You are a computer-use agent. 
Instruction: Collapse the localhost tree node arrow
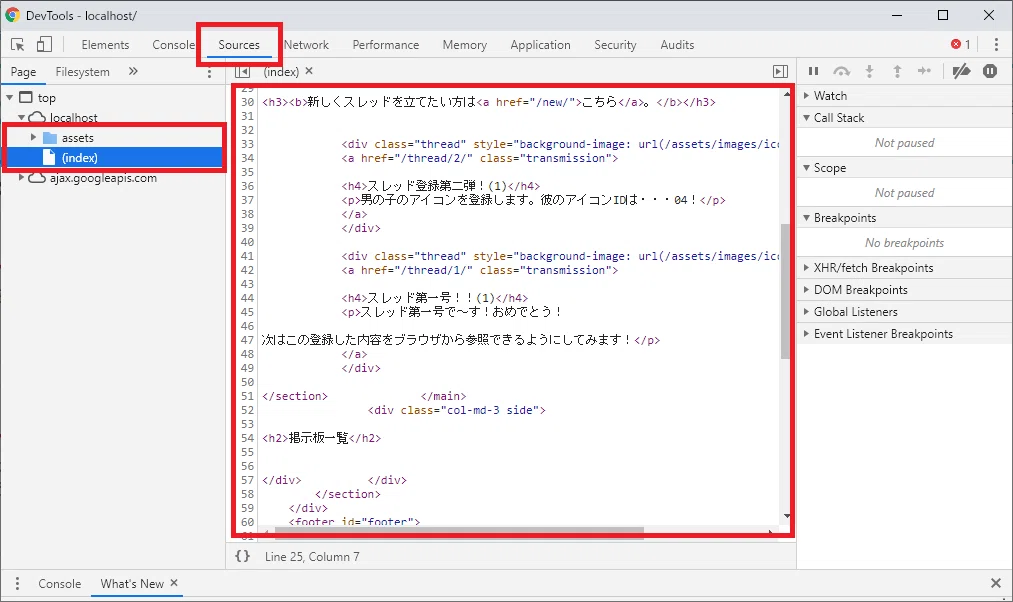tap(21, 118)
